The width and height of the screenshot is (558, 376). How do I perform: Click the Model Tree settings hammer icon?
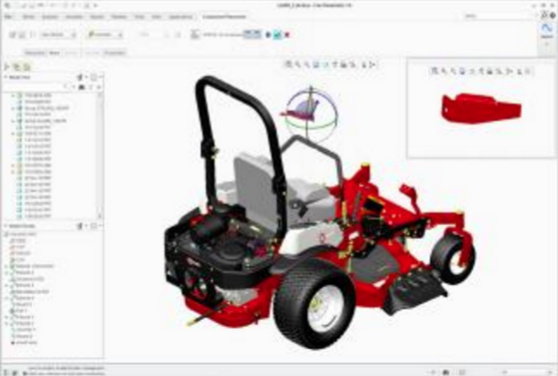pyautogui.click(x=80, y=77)
